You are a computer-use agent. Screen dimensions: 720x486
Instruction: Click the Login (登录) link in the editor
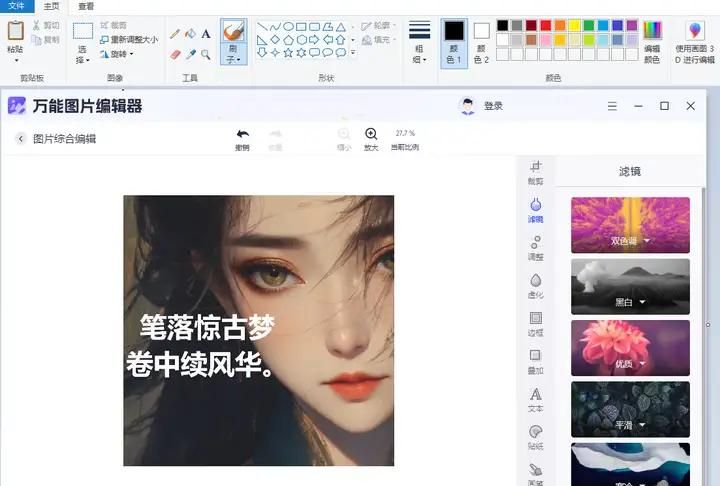tap(493, 106)
